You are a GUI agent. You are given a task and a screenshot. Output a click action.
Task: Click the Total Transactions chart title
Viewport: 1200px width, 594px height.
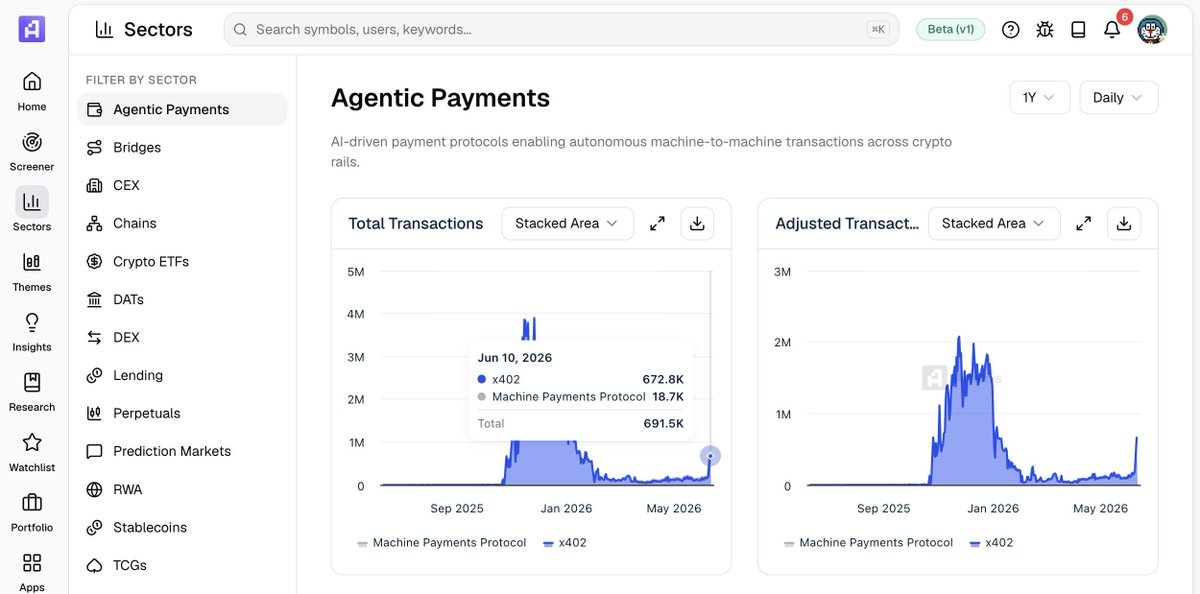(416, 224)
